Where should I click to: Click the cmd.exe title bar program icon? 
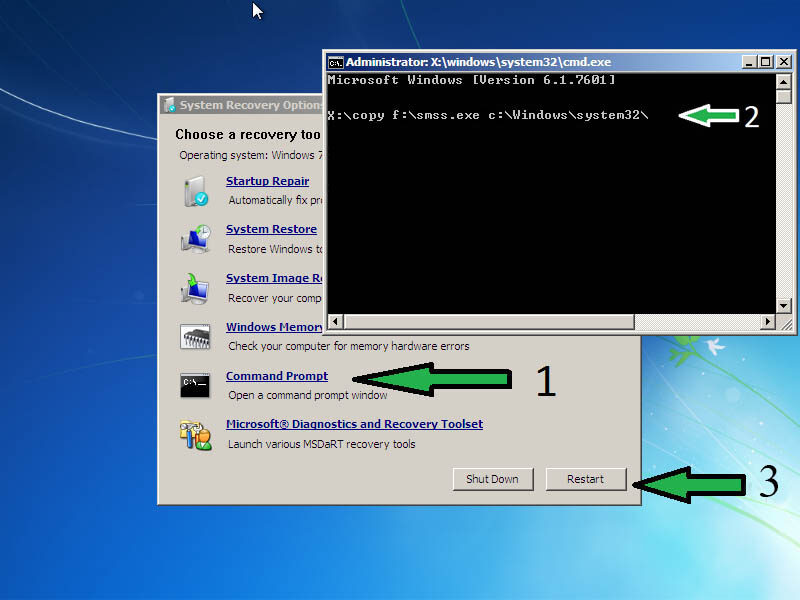point(334,61)
